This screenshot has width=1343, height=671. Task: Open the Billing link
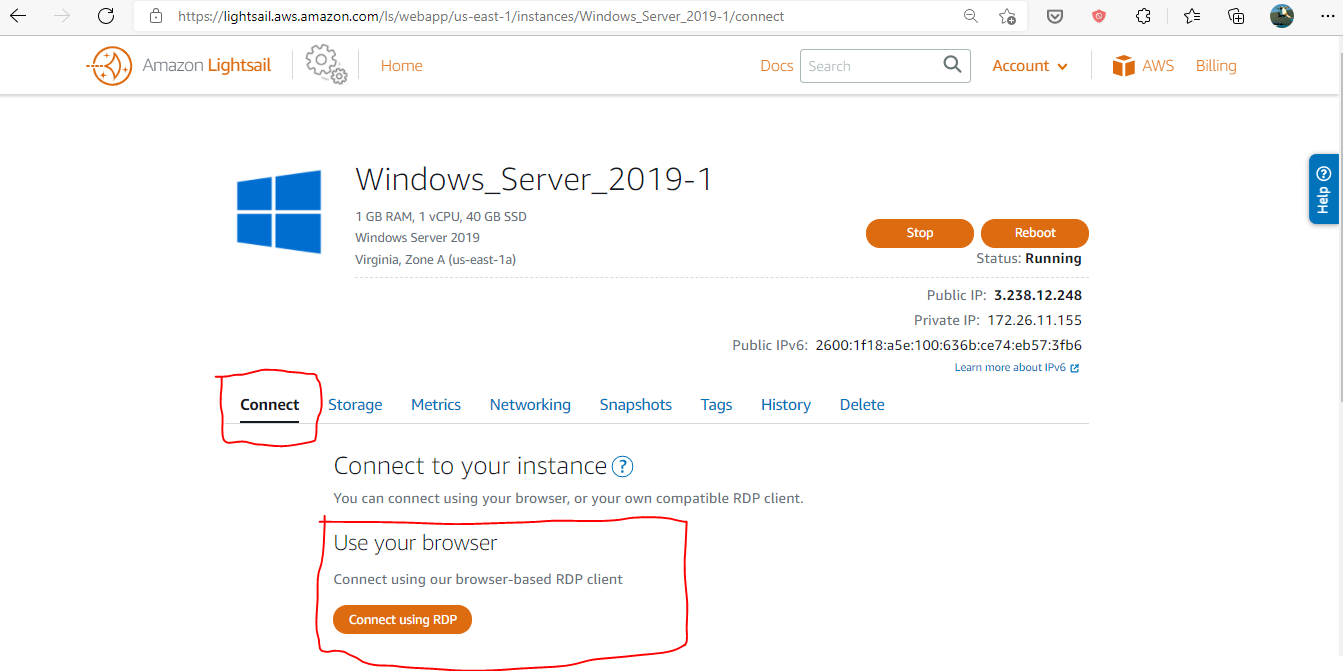point(1216,66)
